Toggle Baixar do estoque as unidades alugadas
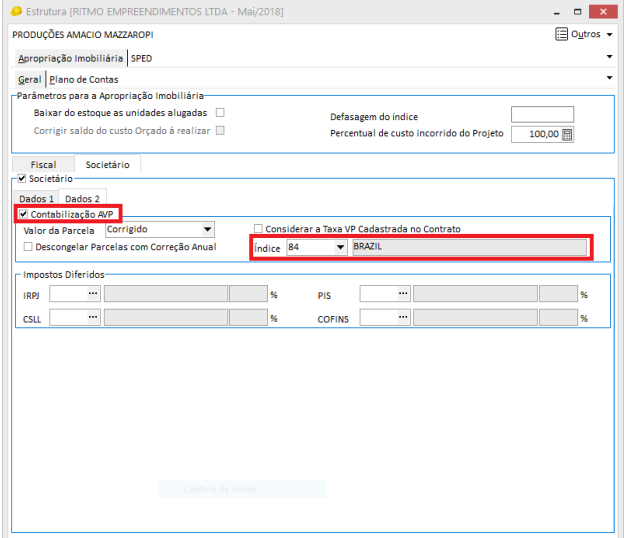 coord(220,113)
